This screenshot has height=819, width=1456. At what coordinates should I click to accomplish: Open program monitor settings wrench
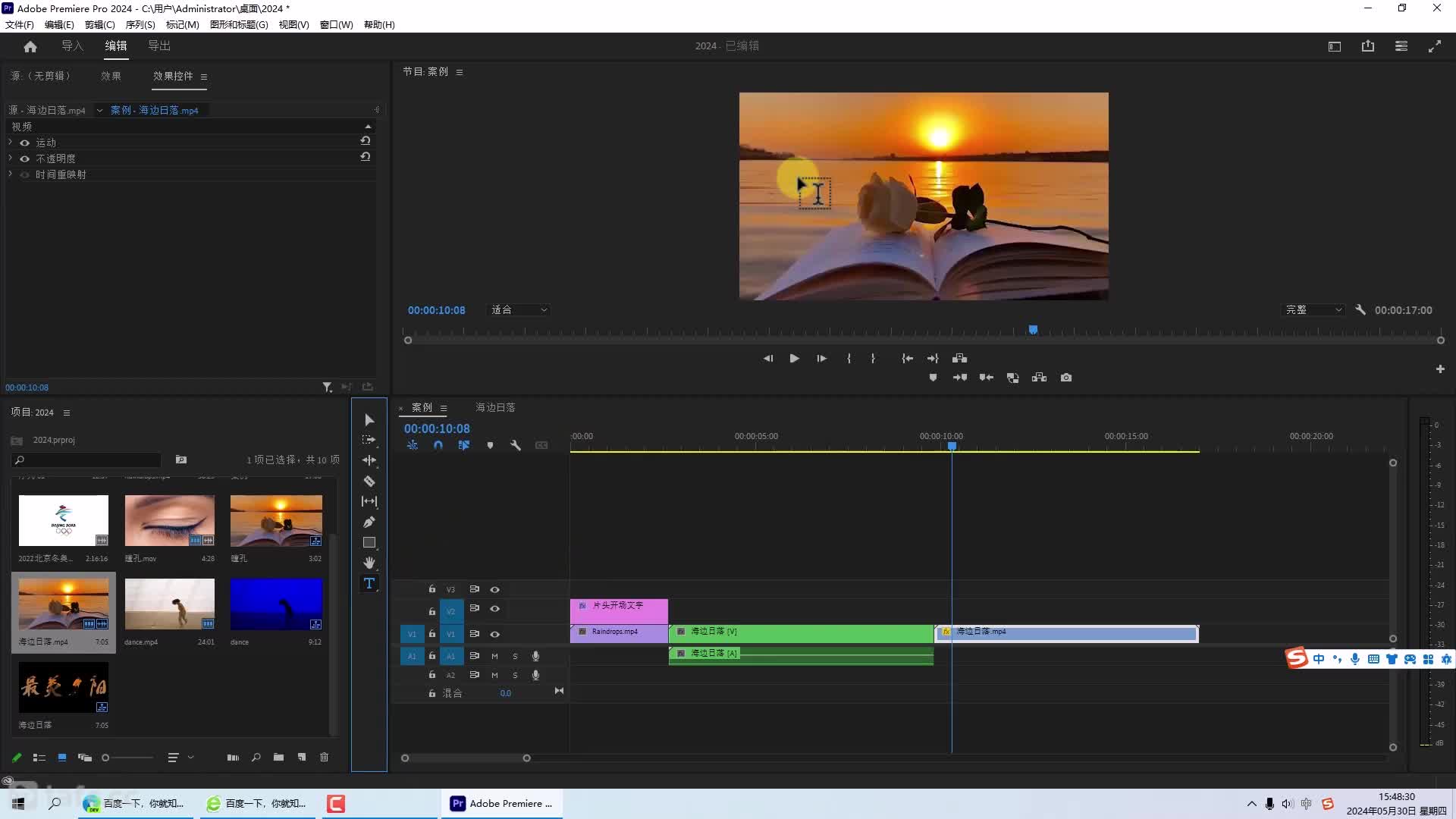tap(1360, 310)
